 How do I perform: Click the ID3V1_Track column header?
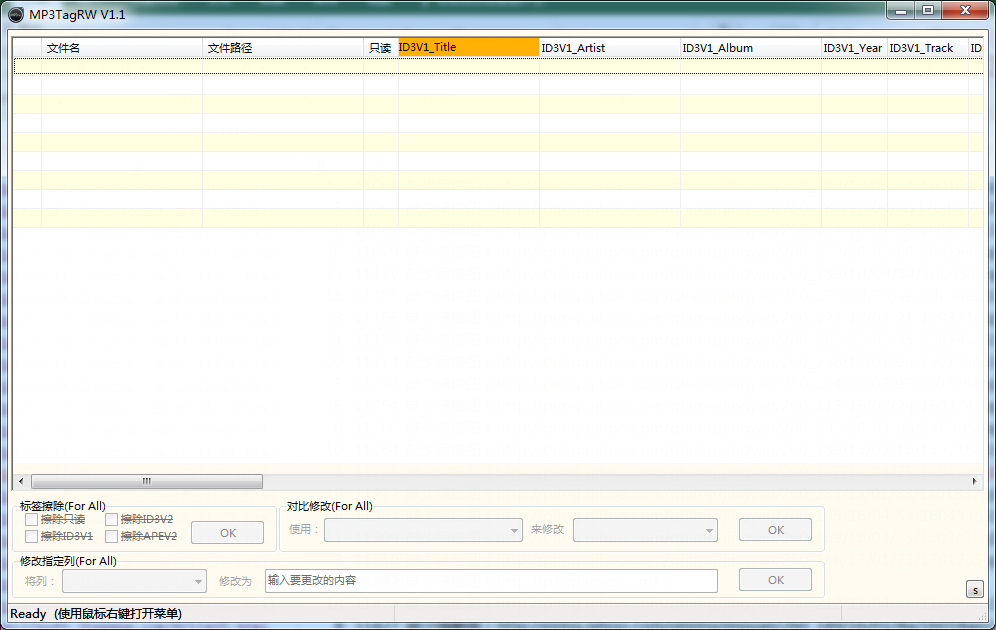pos(927,48)
